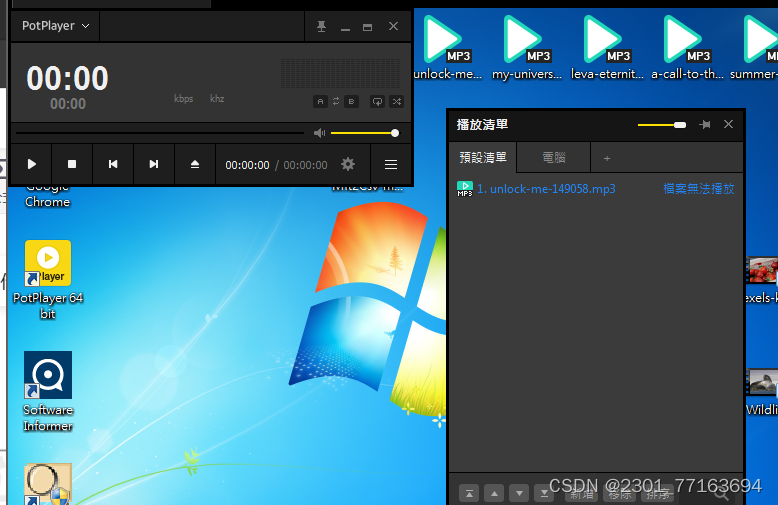The height and width of the screenshot is (505, 778).
Task: Click the 00:00:00 elapsed time display
Action: pyautogui.click(x=247, y=165)
